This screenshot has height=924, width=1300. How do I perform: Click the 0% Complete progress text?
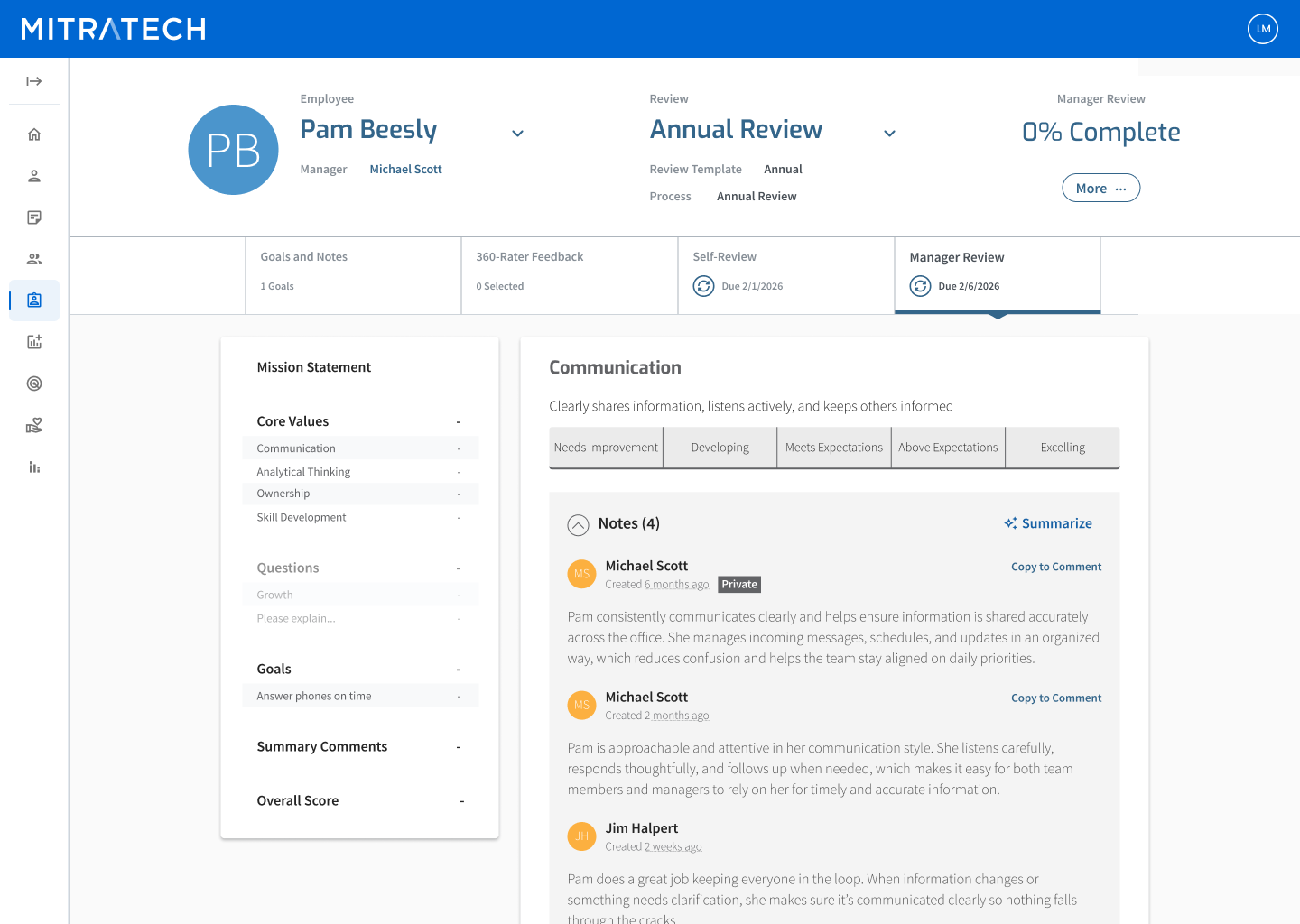[x=1100, y=132]
